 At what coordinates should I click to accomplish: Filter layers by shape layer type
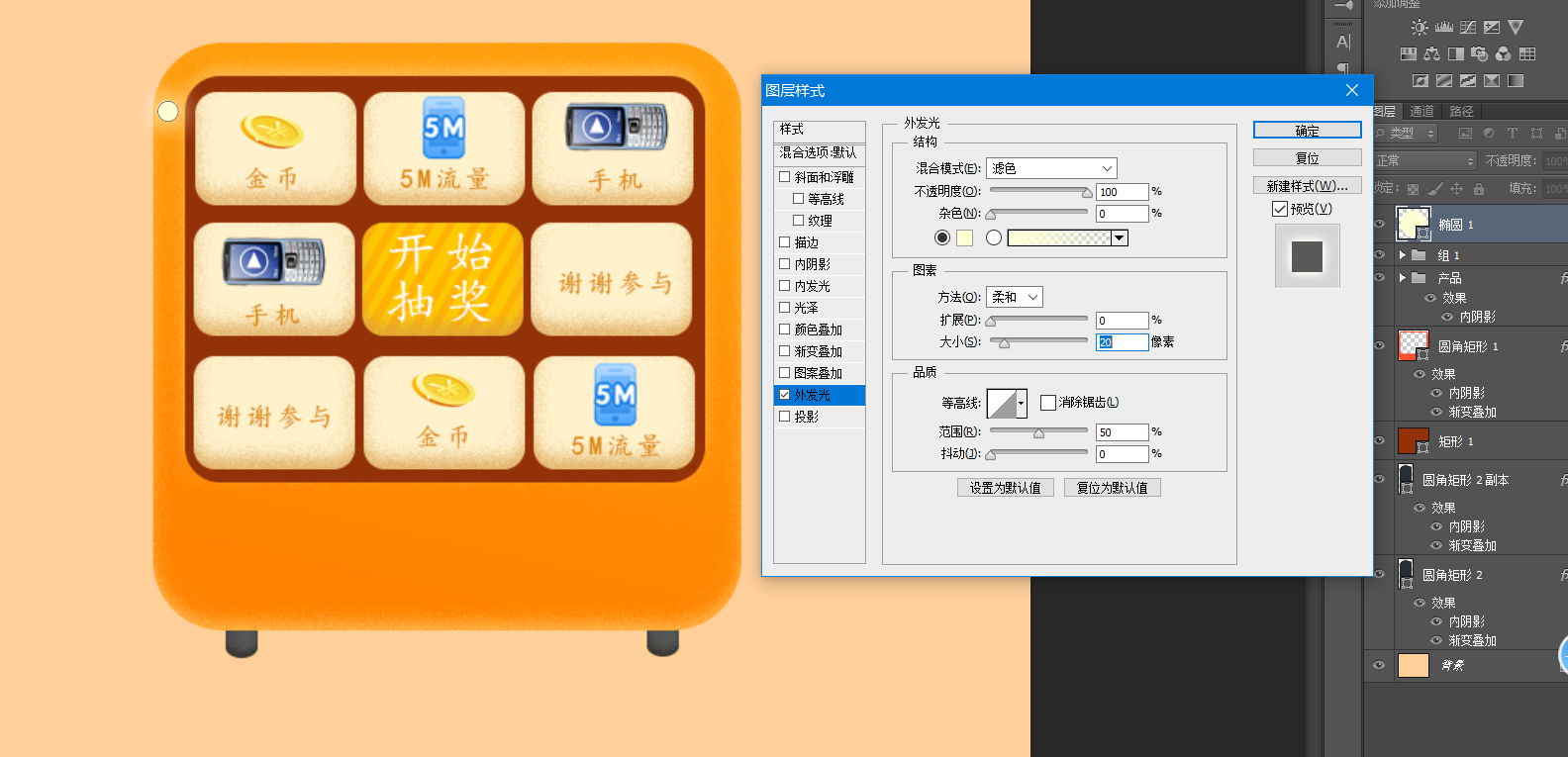pyautogui.click(x=1536, y=134)
